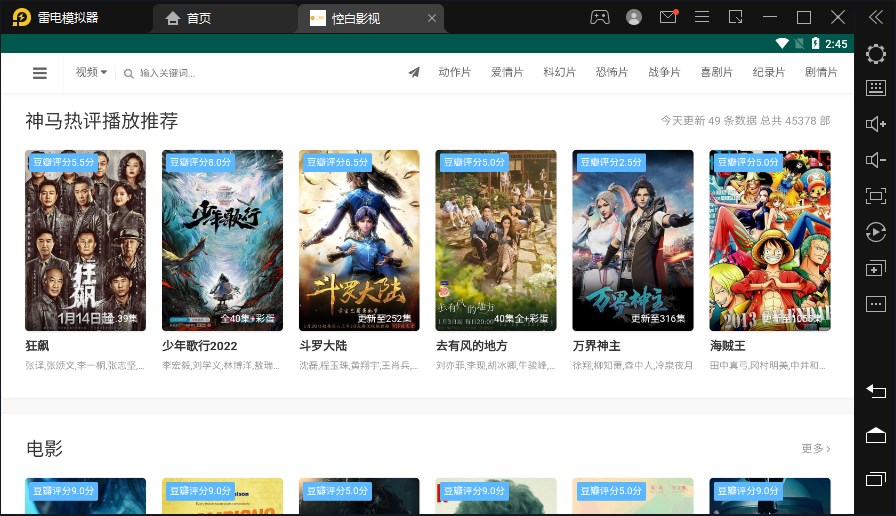The height and width of the screenshot is (516, 896).
Task: Click the search magnifier icon
Action: point(129,73)
